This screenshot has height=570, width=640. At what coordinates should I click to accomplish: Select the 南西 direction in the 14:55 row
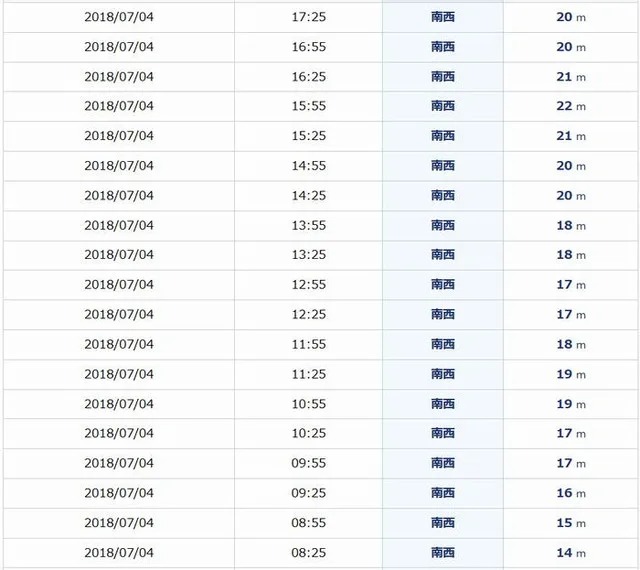(x=443, y=166)
